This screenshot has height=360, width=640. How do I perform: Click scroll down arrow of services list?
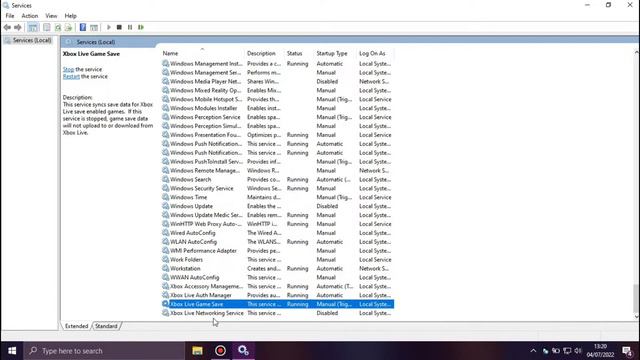point(636,316)
